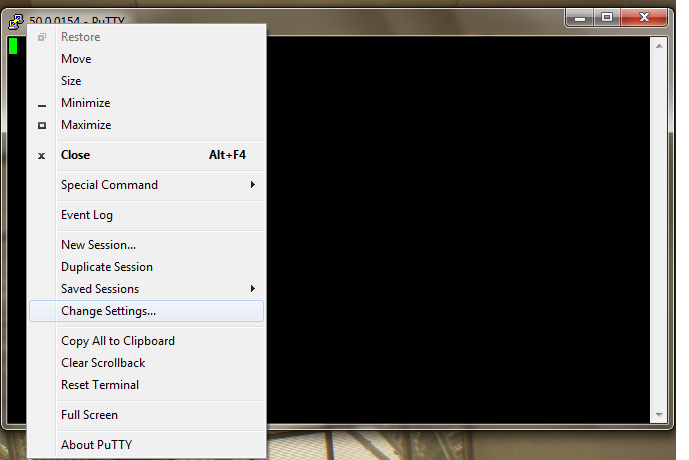Screen dimensions: 689x460
Task: Click the x icon beside the Close entry
Action: click(42, 156)
